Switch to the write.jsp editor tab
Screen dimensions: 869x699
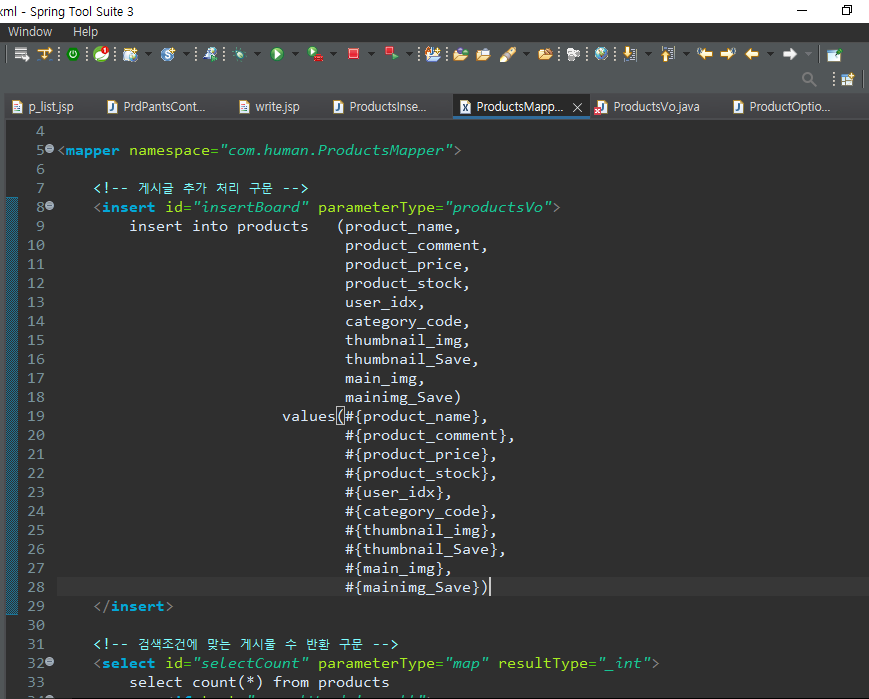tap(276, 107)
